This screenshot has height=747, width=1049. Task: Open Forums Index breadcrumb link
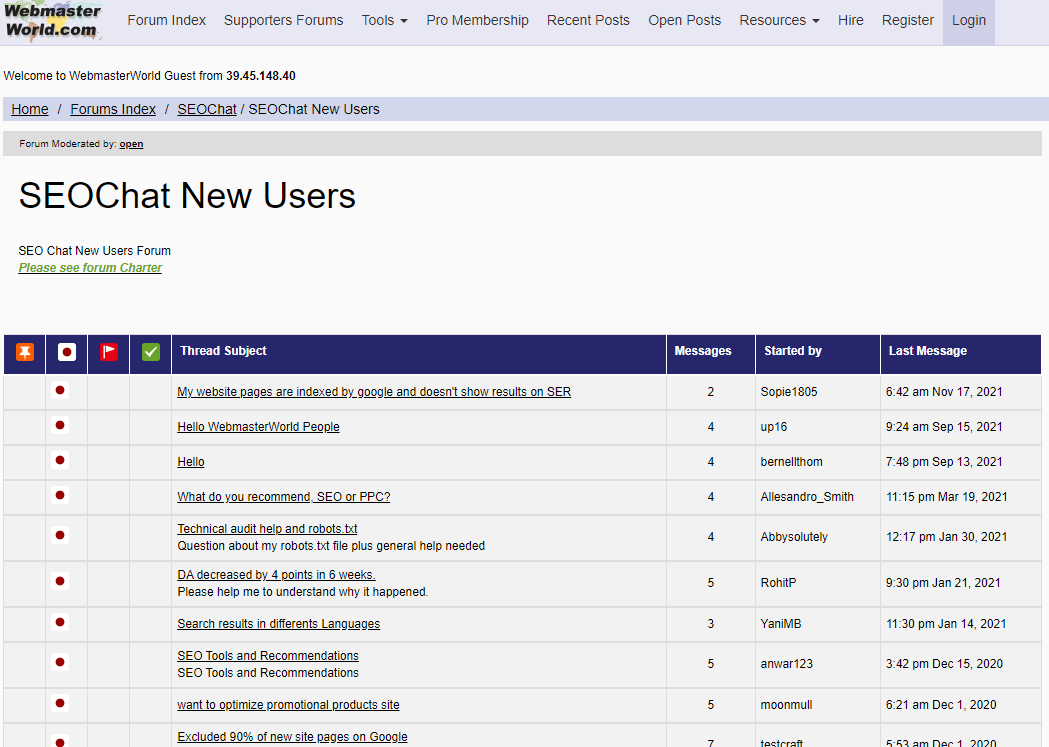coord(113,109)
